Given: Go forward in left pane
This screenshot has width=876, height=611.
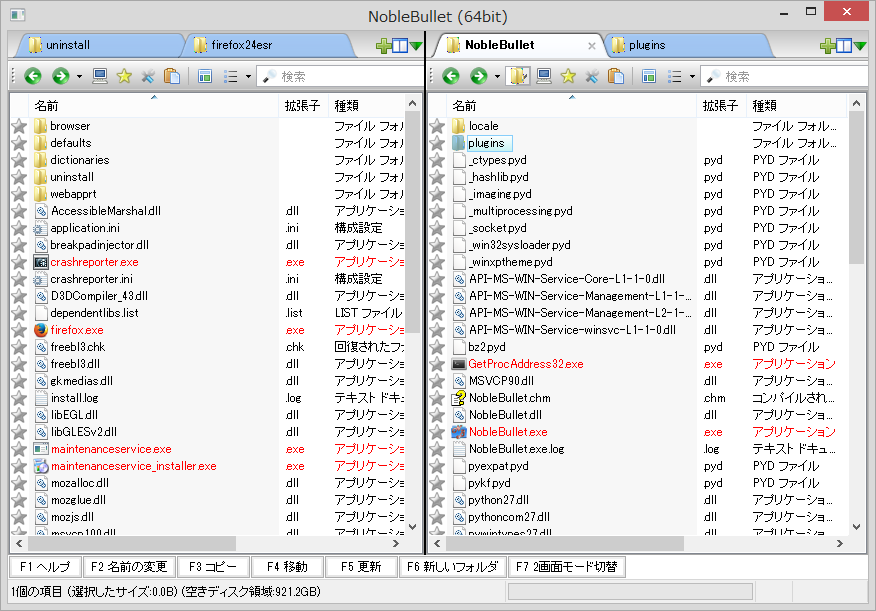Looking at the screenshot, I should [x=60, y=76].
